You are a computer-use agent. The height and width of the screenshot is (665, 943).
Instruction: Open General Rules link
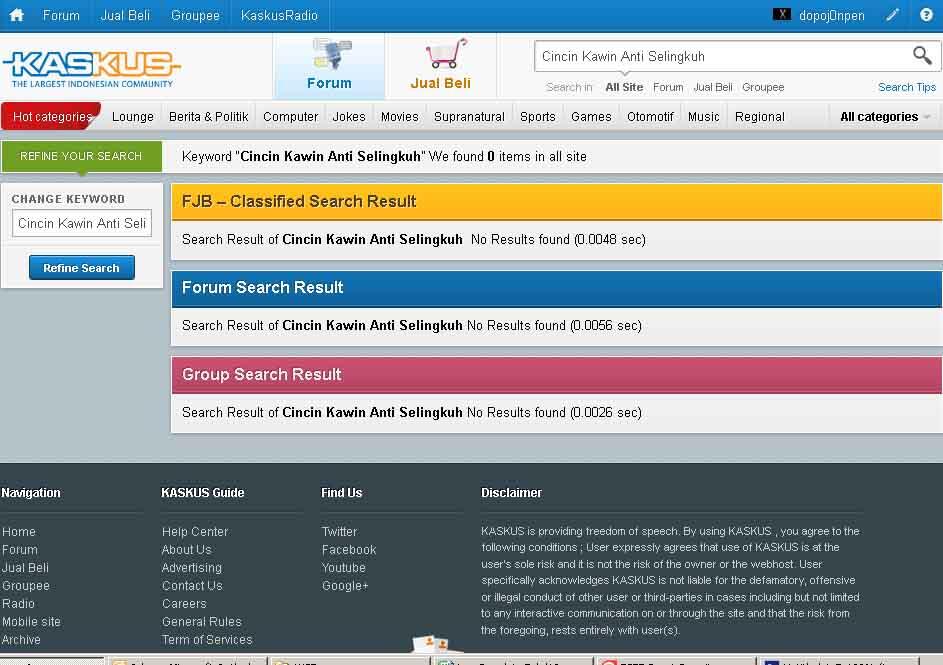pos(201,622)
